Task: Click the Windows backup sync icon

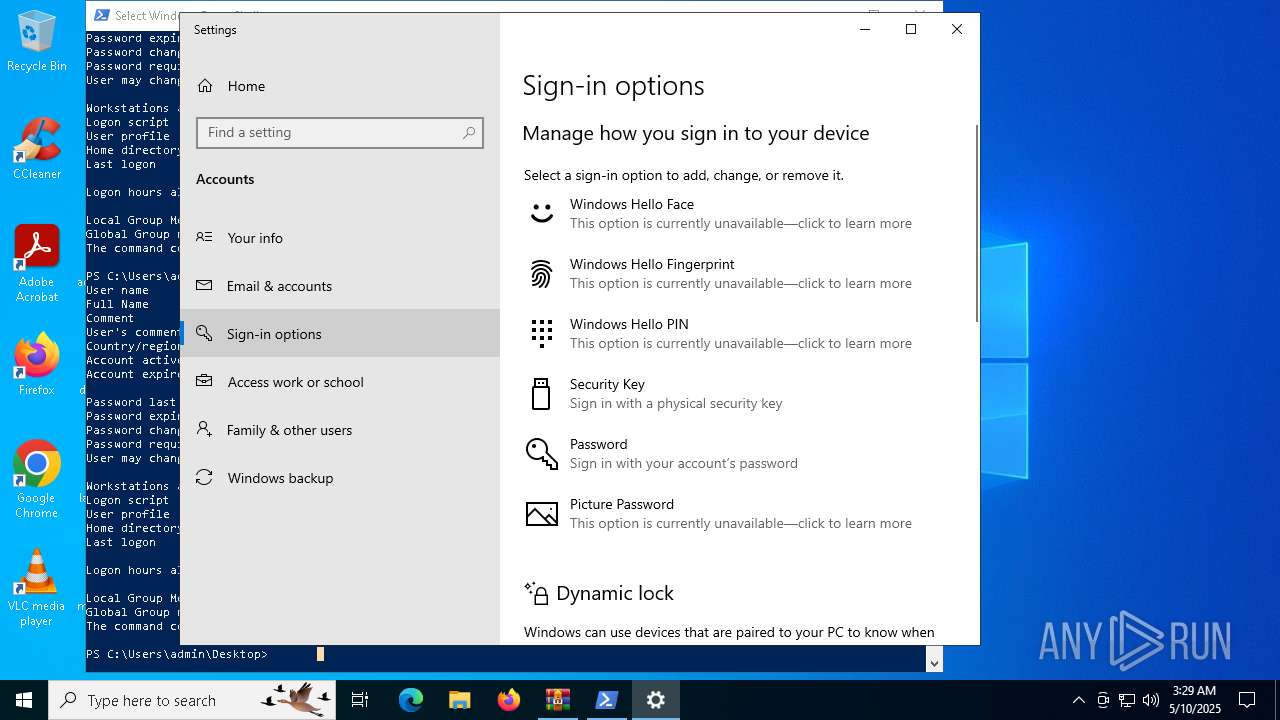Action: click(204, 478)
